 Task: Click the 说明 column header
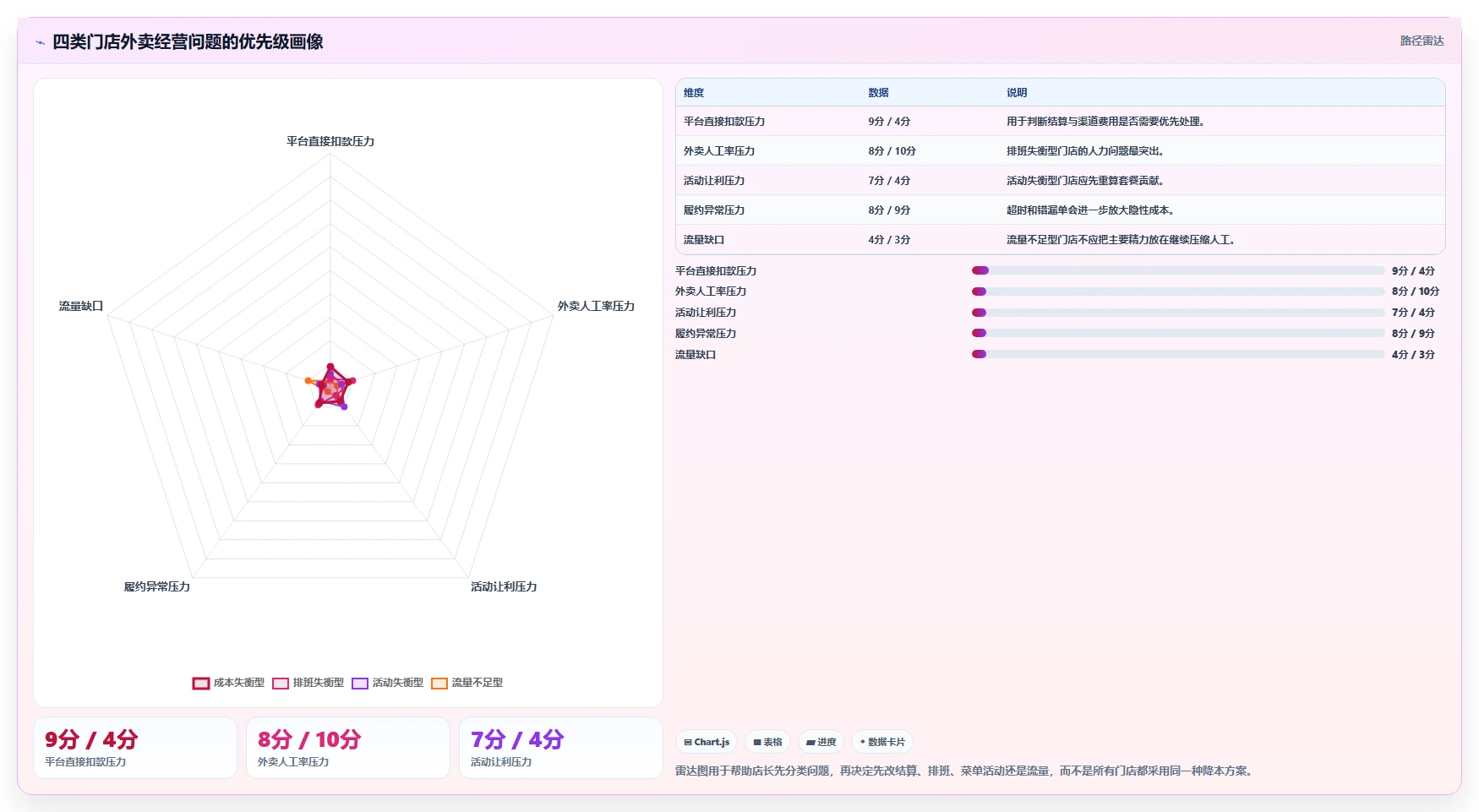pos(1017,93)
